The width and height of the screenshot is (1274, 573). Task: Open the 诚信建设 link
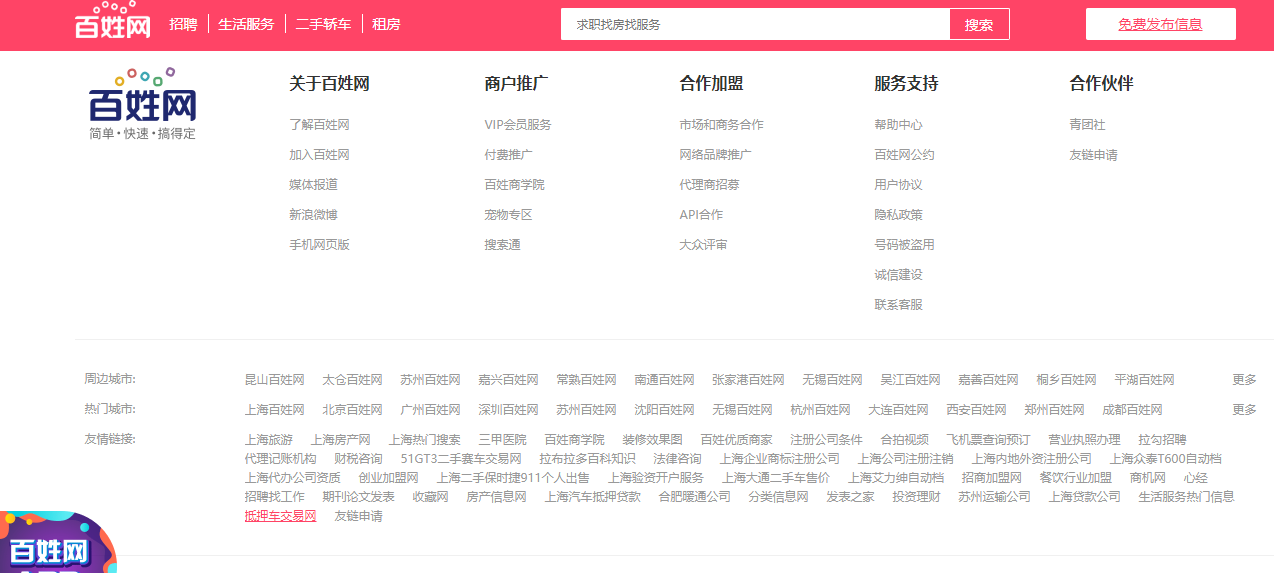pos(898,275)
